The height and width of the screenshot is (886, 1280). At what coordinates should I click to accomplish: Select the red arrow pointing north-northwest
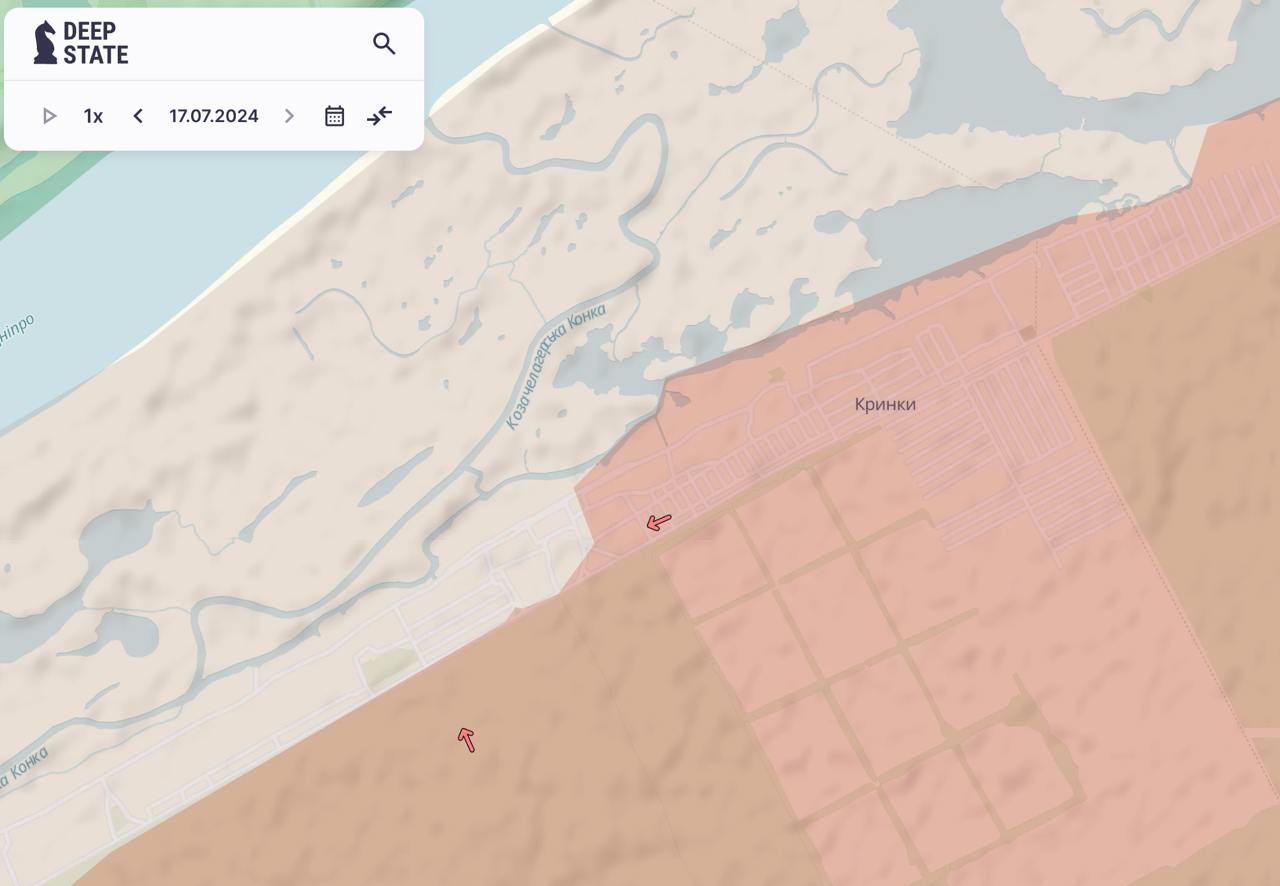466,739
